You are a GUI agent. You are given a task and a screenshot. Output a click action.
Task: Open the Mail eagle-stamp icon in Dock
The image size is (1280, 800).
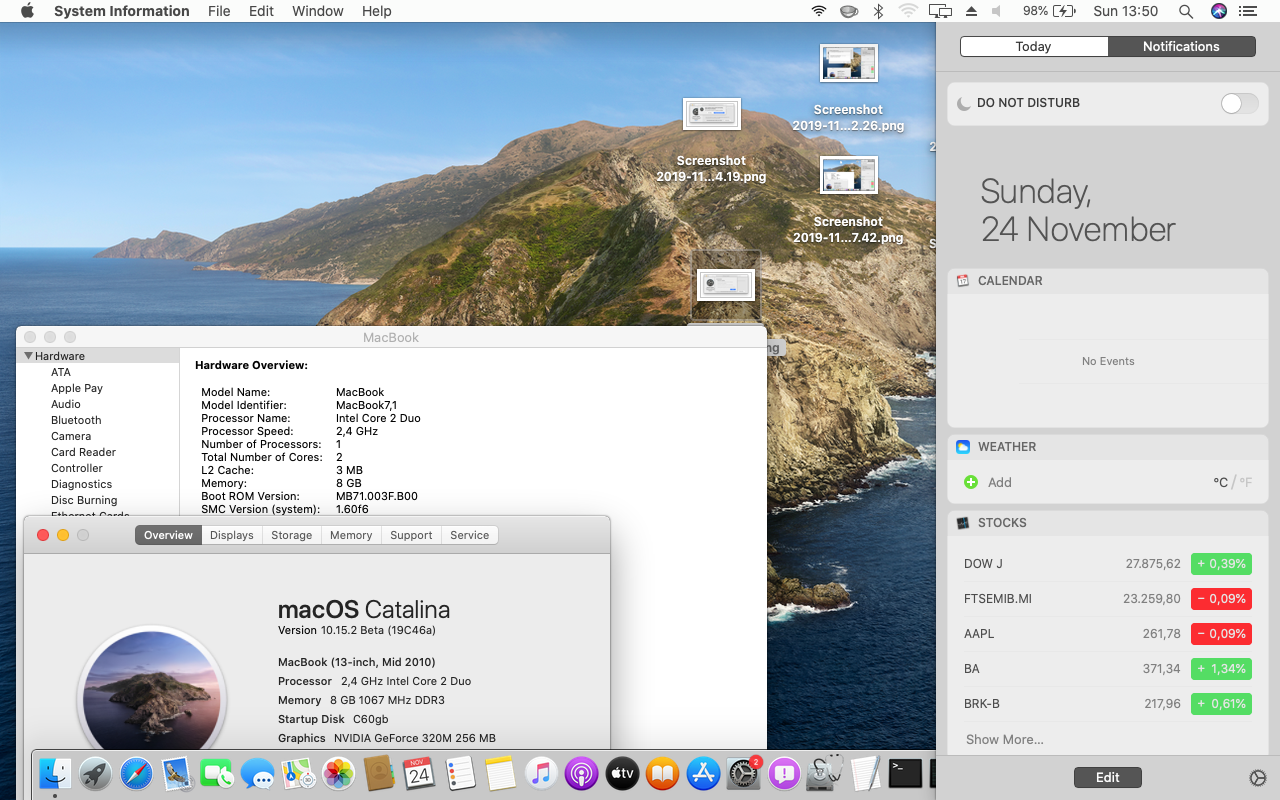tap(177, 773)
